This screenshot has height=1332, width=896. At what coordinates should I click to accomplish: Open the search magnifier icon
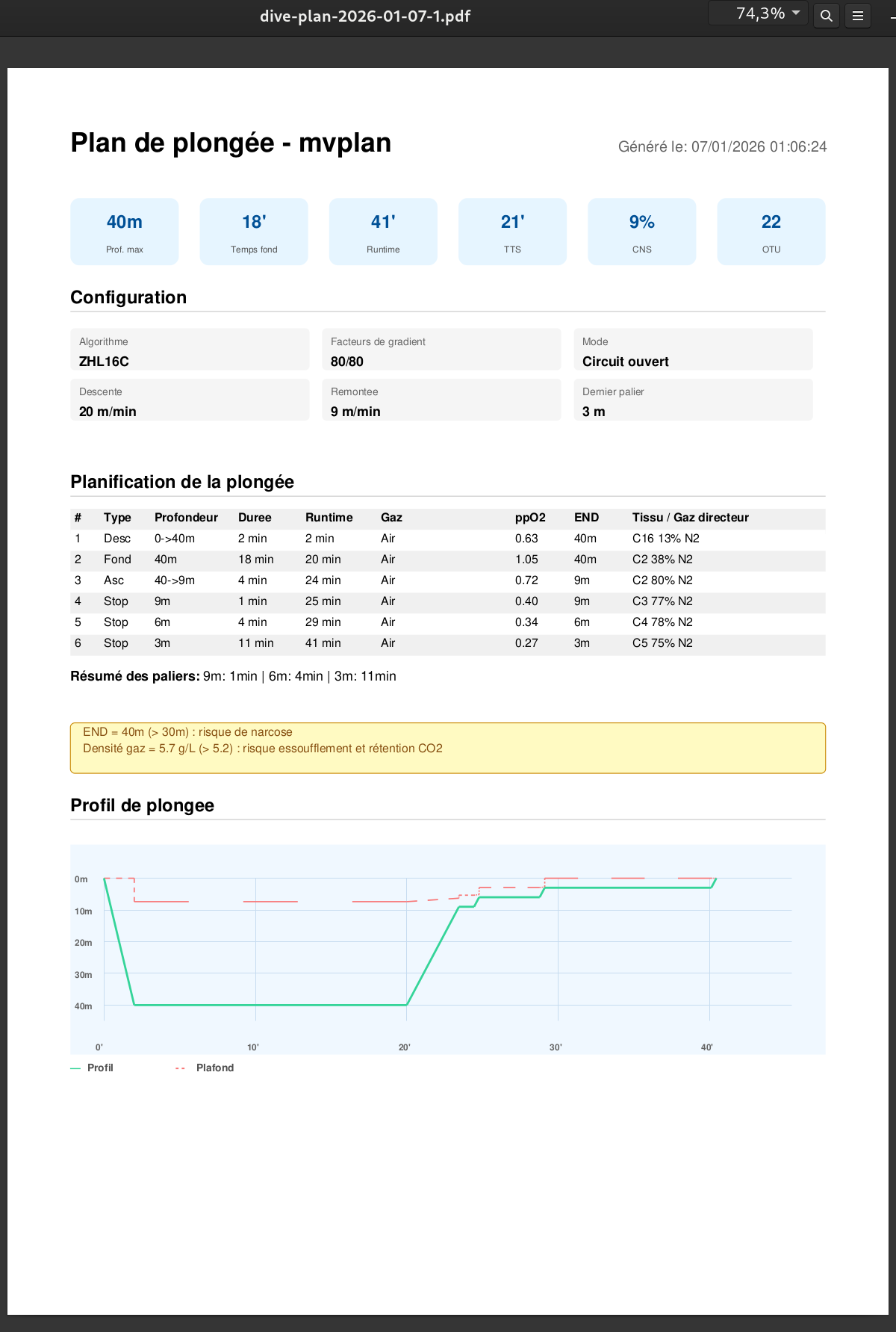pyautogui.click(x=826, y=16)
